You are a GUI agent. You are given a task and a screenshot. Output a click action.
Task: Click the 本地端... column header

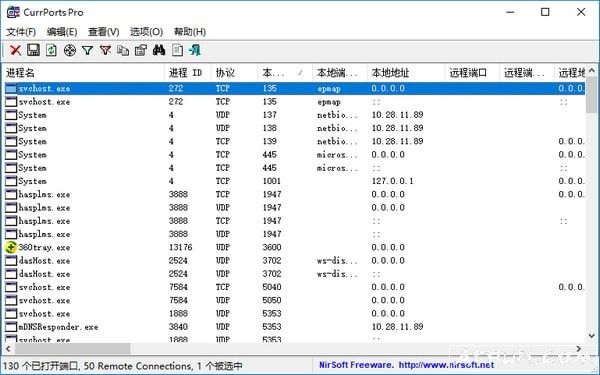tap(340, 73)
